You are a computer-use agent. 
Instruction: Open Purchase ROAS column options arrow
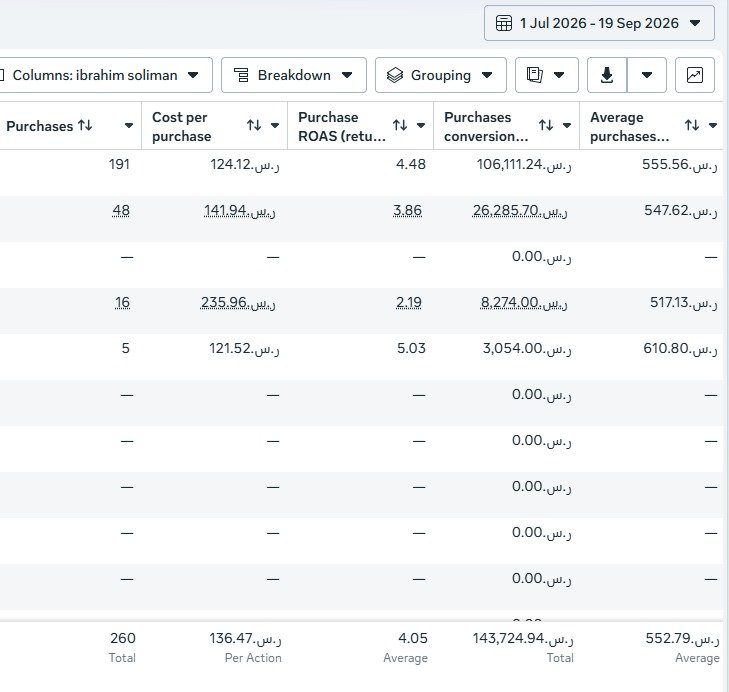421,126
